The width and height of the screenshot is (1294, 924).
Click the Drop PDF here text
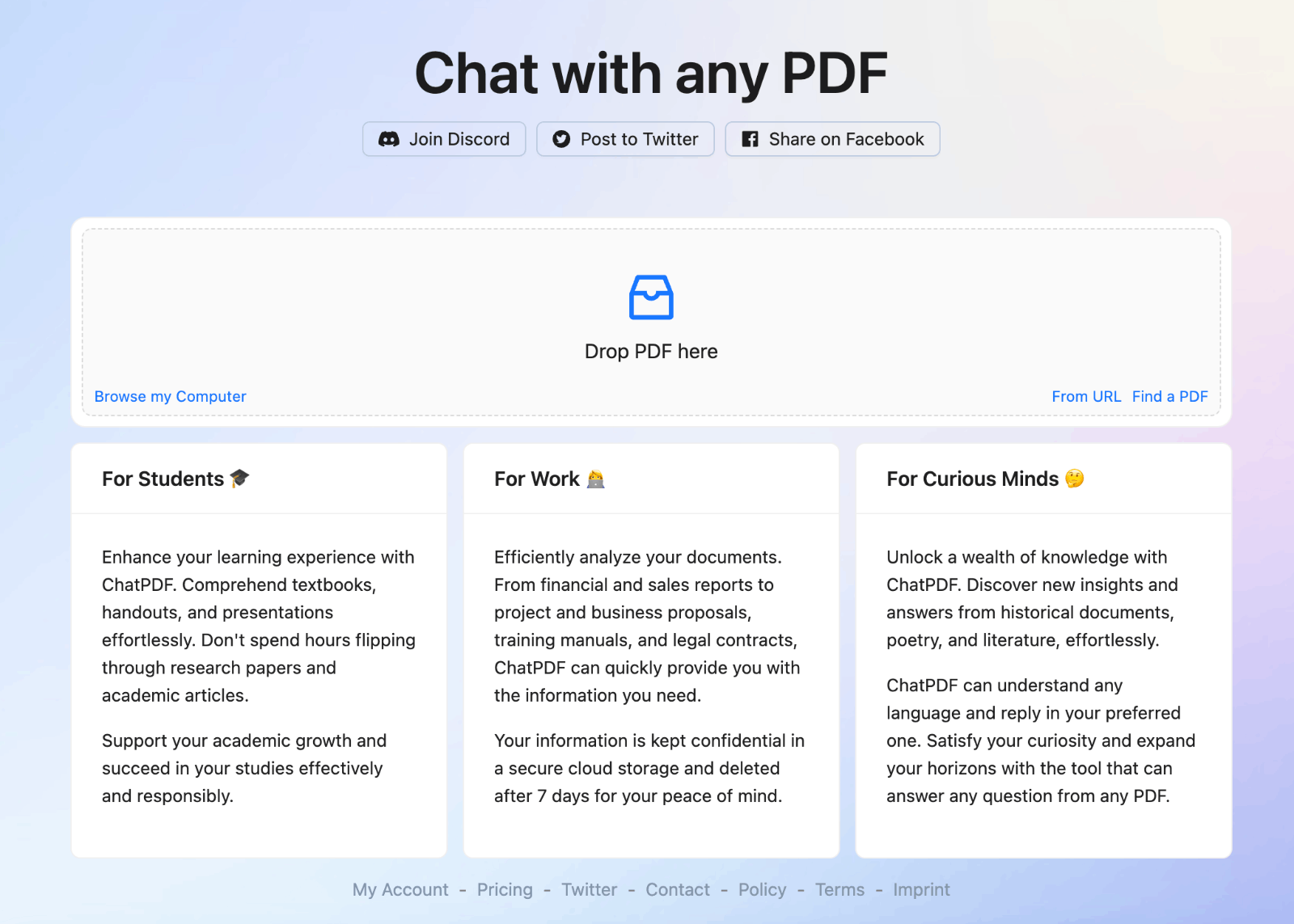click(651, 352)
